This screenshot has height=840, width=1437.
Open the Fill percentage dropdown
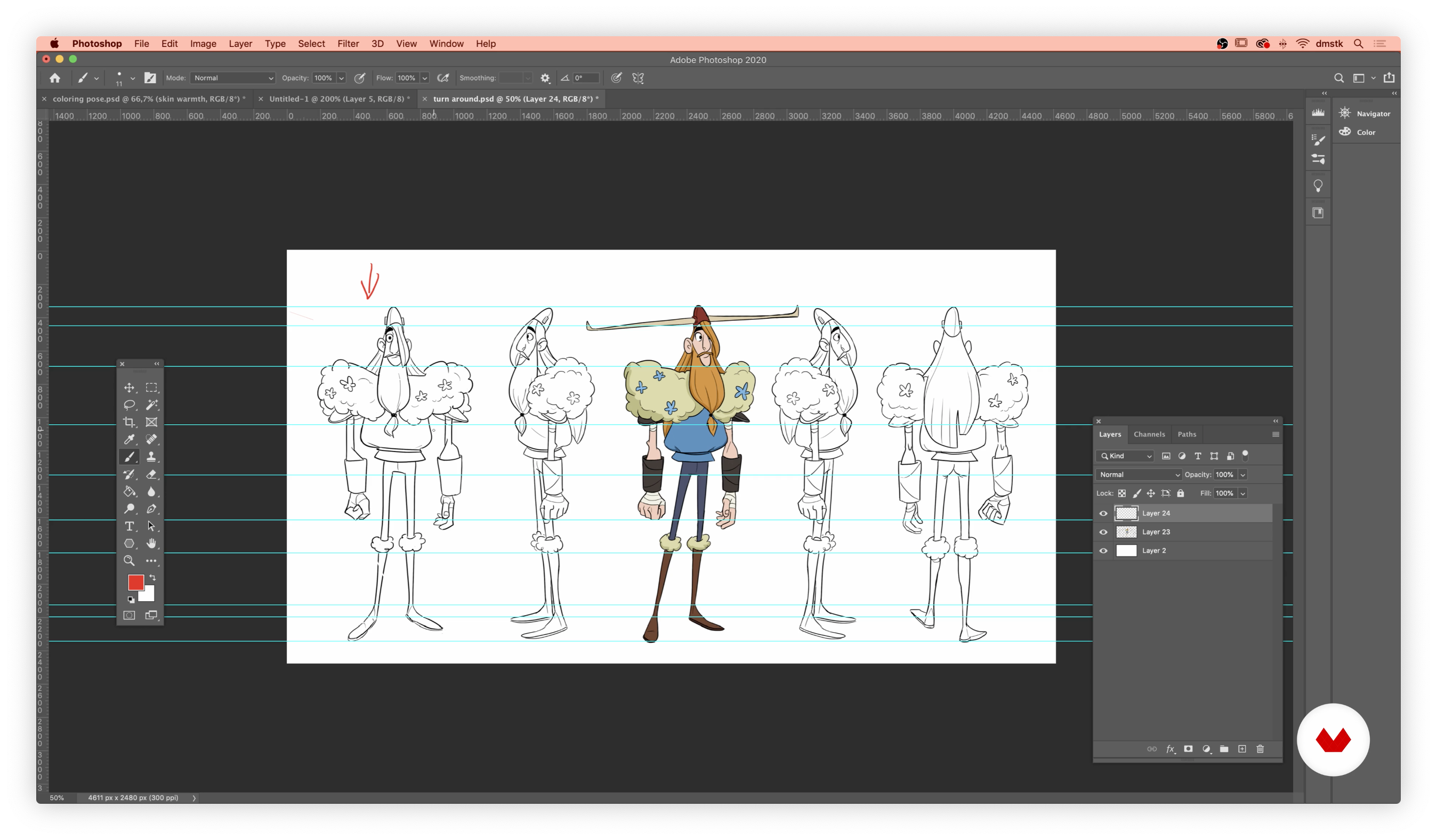coord(1243,493)
